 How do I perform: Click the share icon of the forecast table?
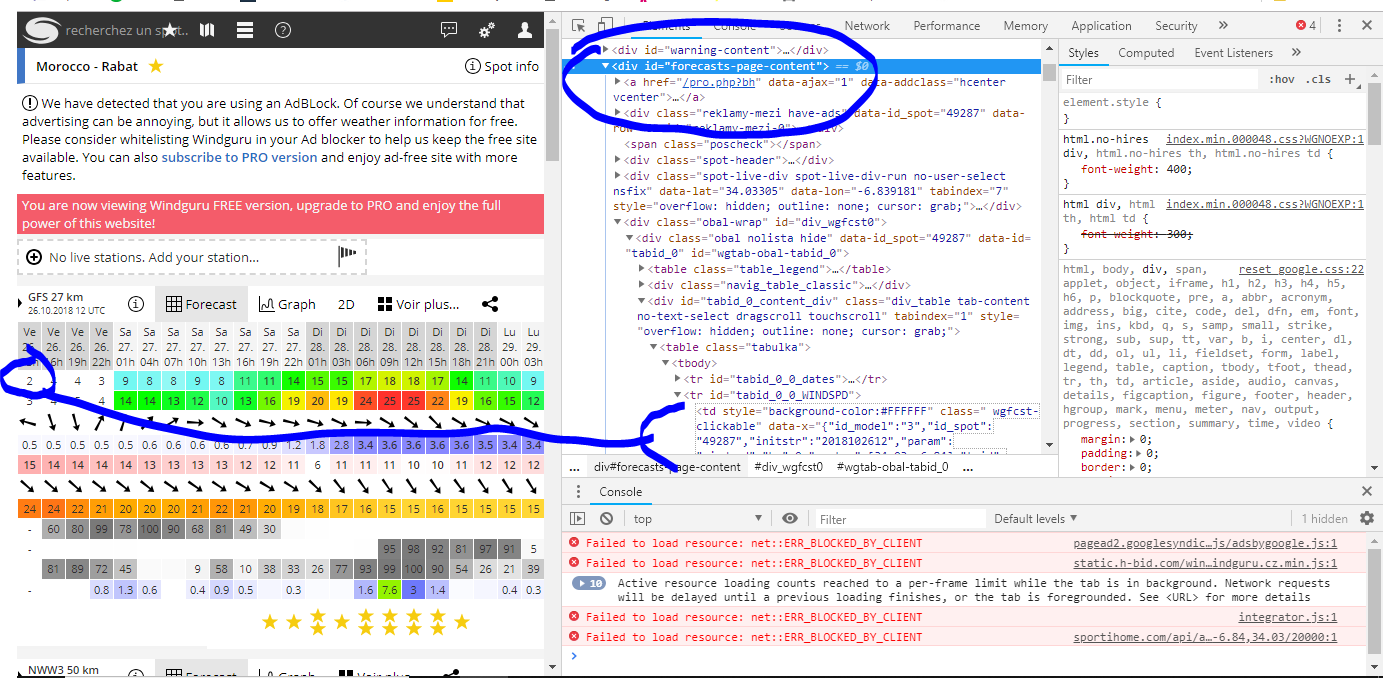(490, 304)
